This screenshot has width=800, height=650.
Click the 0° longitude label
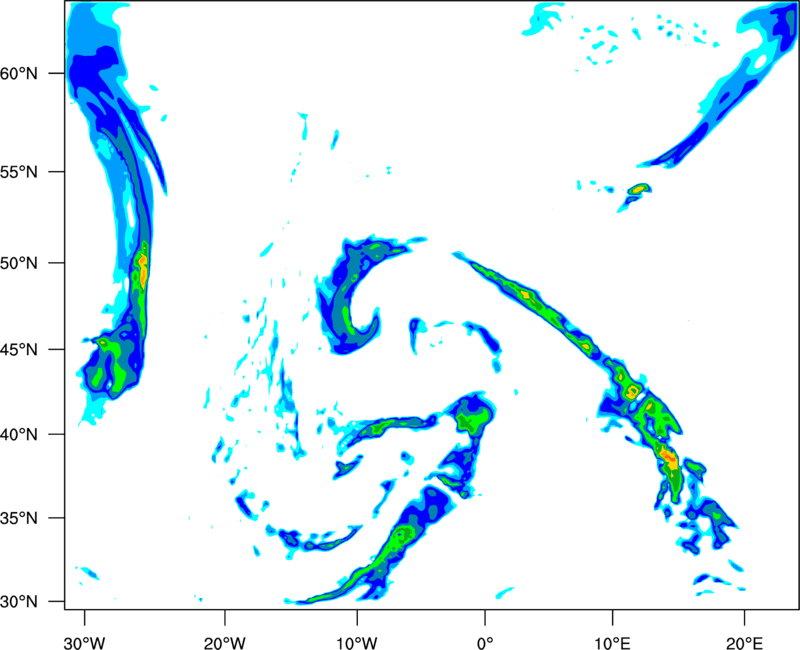pos(485,643)
